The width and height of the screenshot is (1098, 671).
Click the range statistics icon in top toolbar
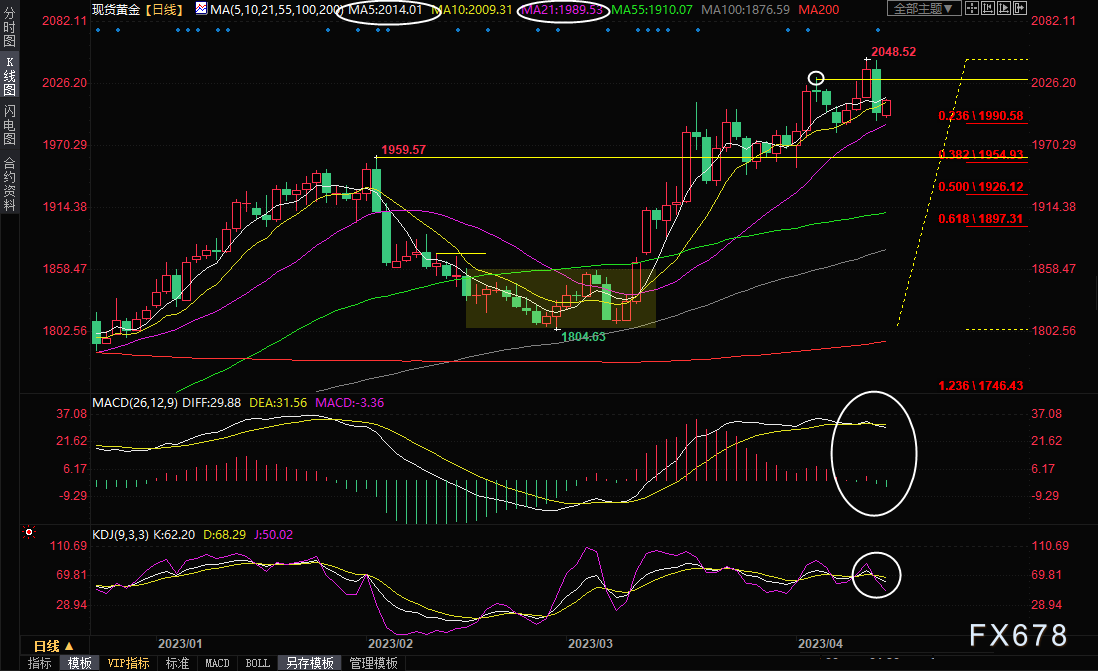988,8
